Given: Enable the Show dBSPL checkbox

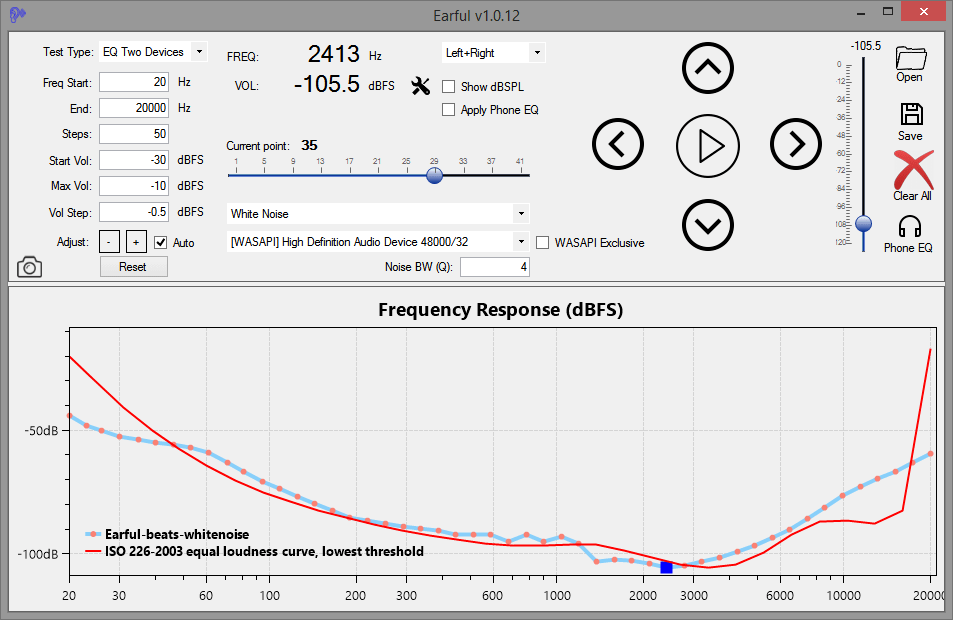Looking at the screenshot, I should pyautogui.click(x=449, y=87).
